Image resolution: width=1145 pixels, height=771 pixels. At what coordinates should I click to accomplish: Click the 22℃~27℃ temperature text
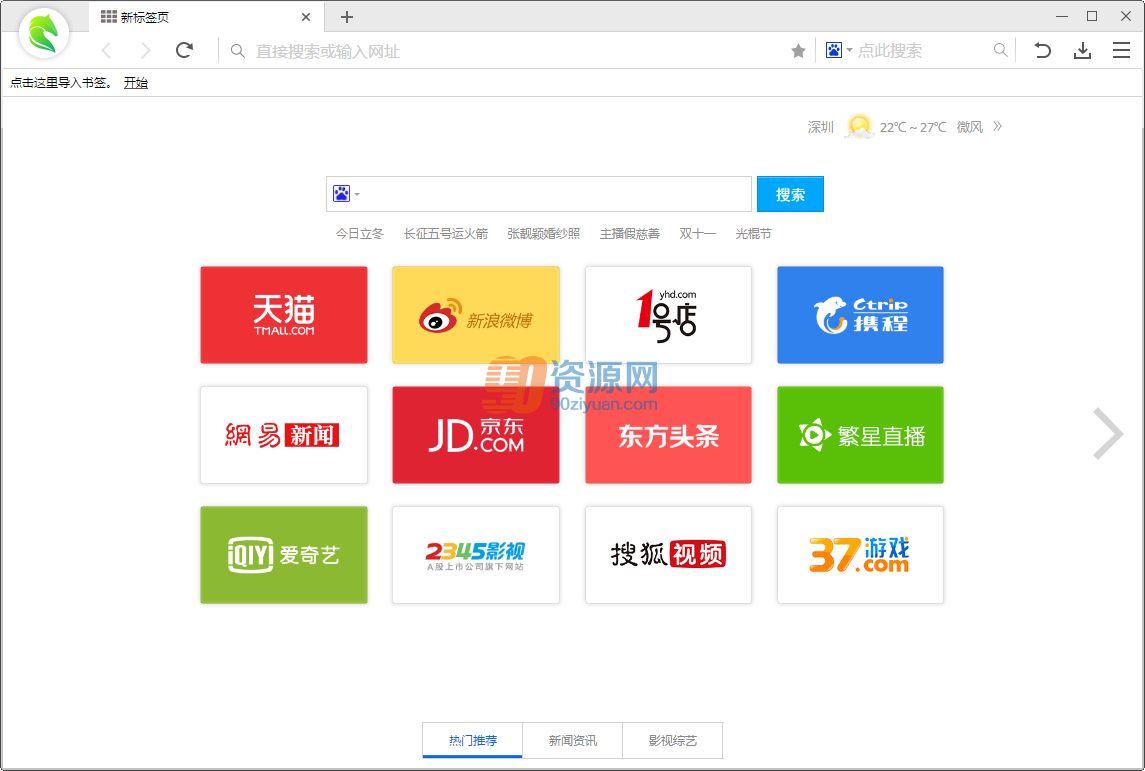coord(913,127)
